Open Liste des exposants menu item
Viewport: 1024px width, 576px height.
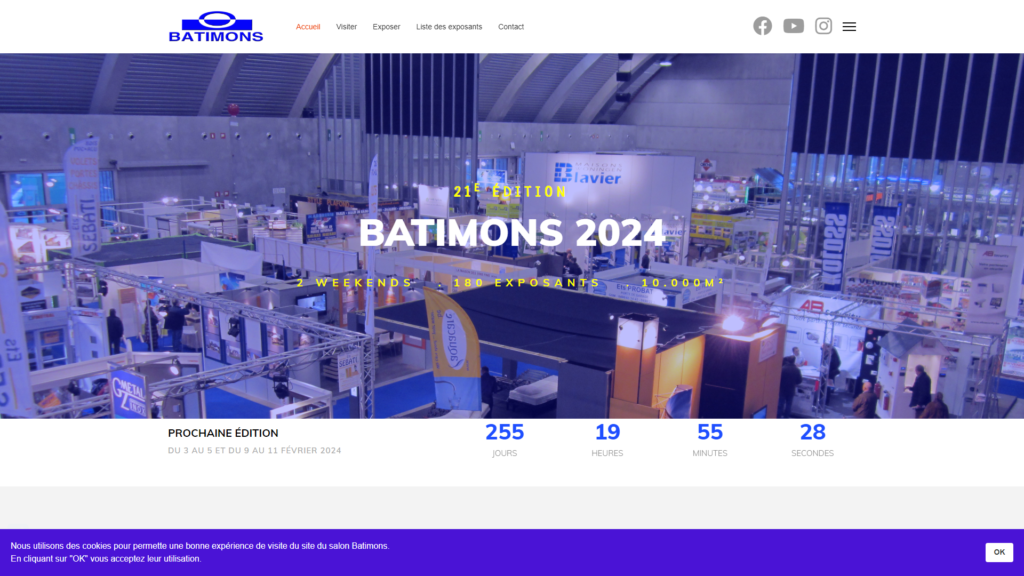click(449, 27)
